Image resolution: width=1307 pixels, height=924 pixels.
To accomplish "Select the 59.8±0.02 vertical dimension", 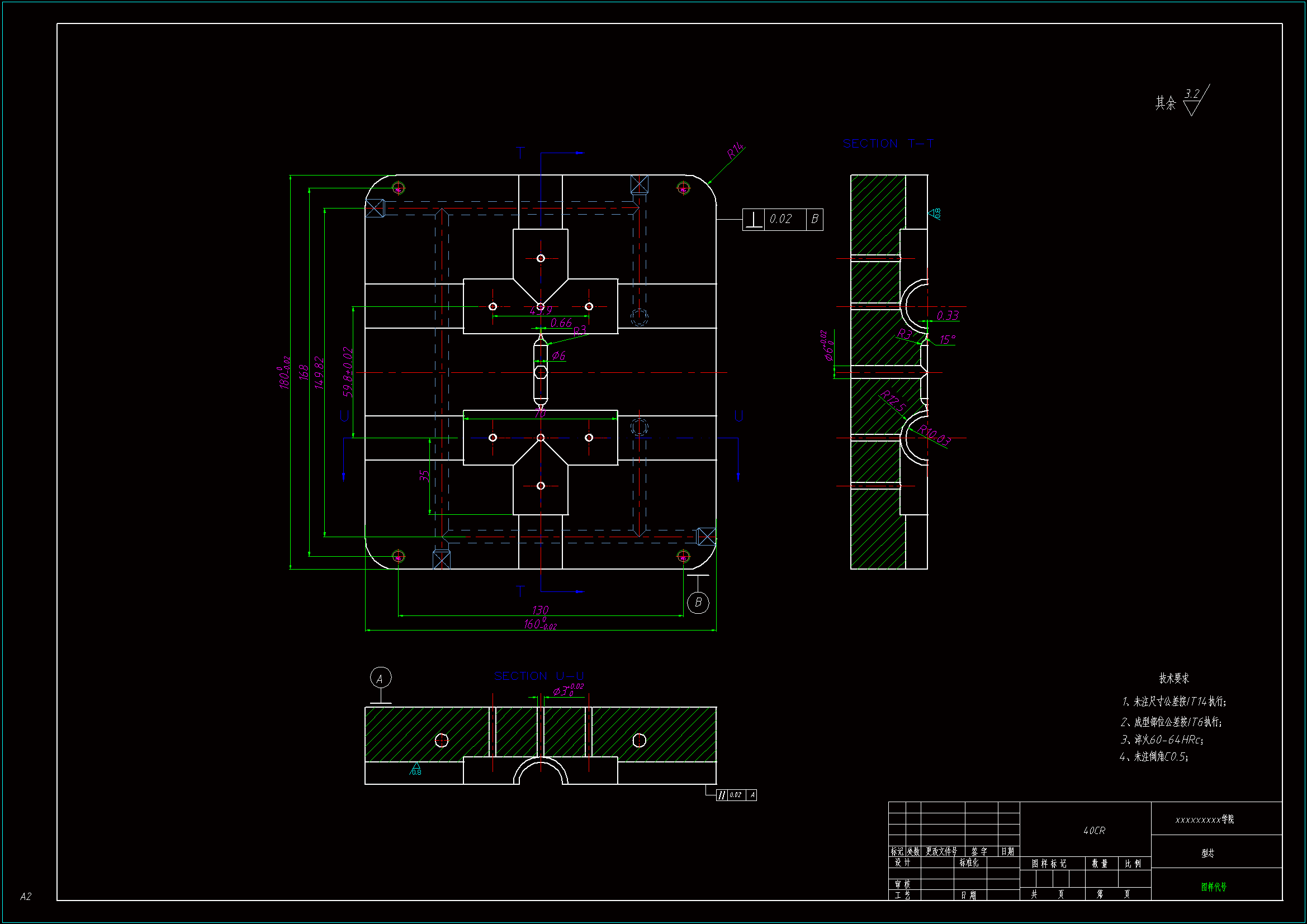I will click(348, 372).
